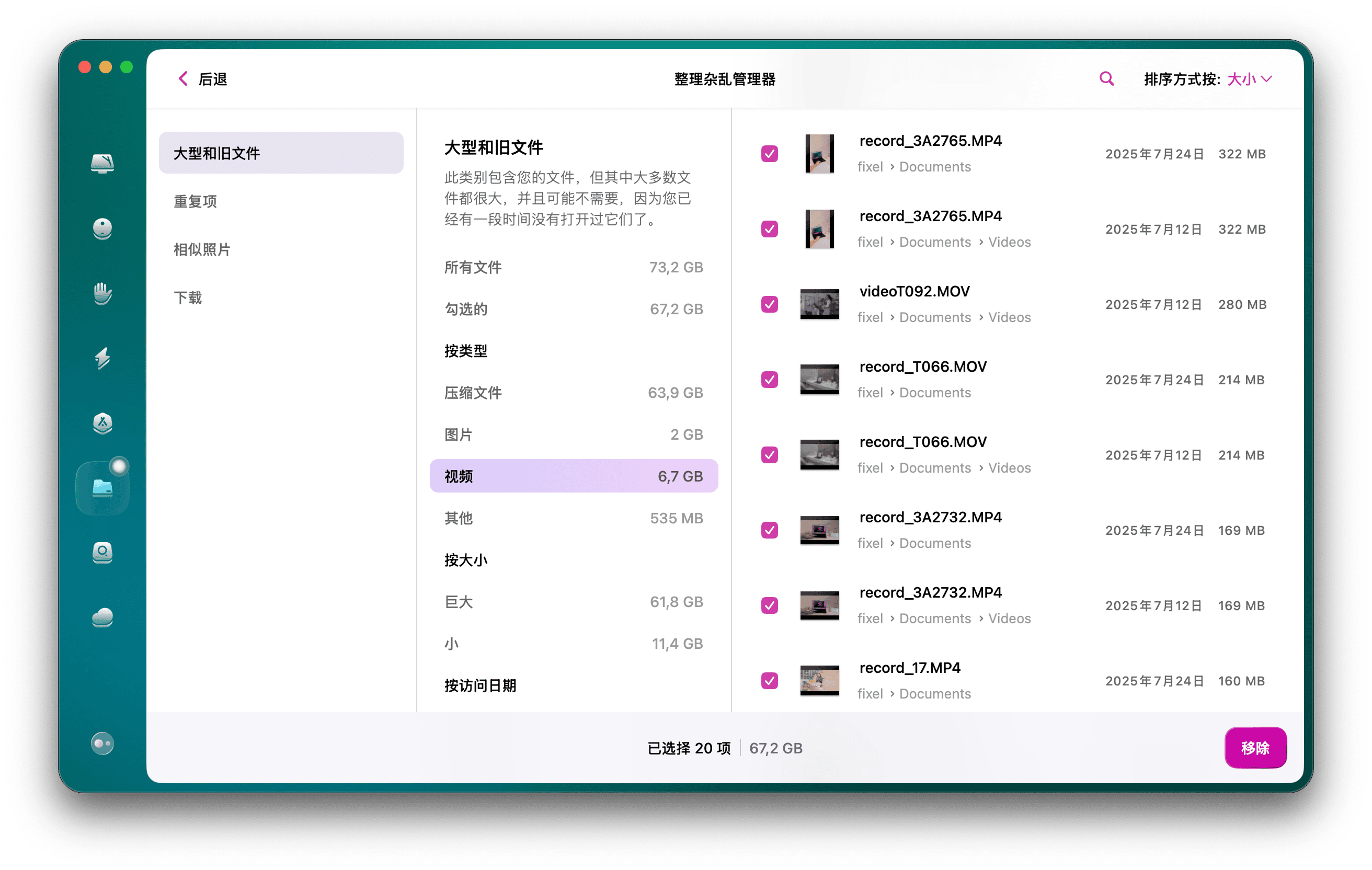
Task: Click the magnifier search icon in toolbar
Action: pyautogui.click(x=1106, y=78)
